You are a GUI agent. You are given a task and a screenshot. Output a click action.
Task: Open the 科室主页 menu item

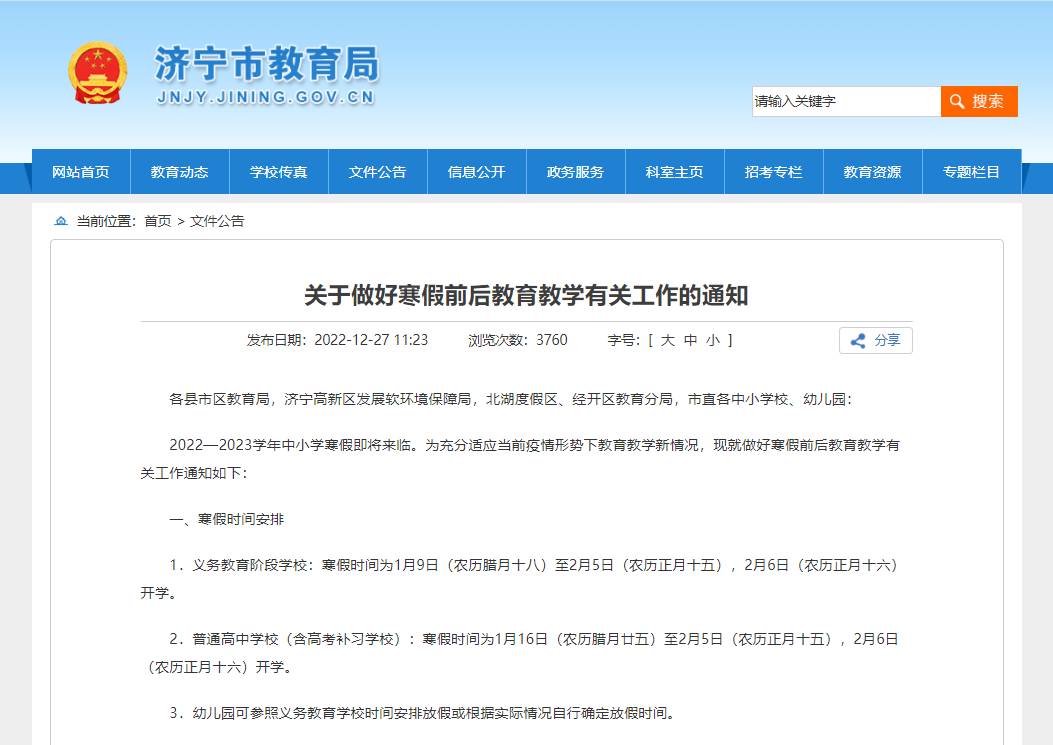coord(675,171)
